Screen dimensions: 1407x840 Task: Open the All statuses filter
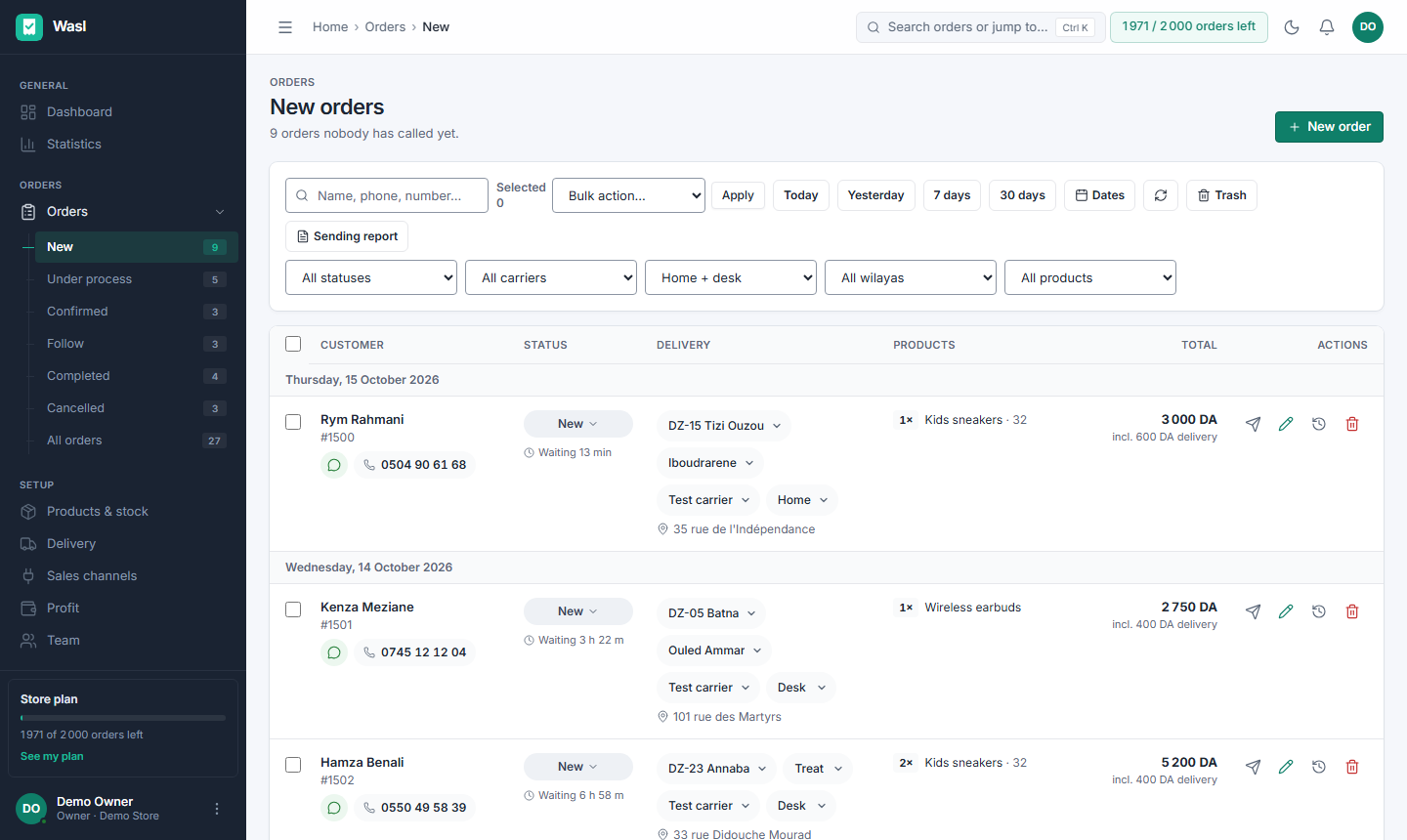click(371, 277)
